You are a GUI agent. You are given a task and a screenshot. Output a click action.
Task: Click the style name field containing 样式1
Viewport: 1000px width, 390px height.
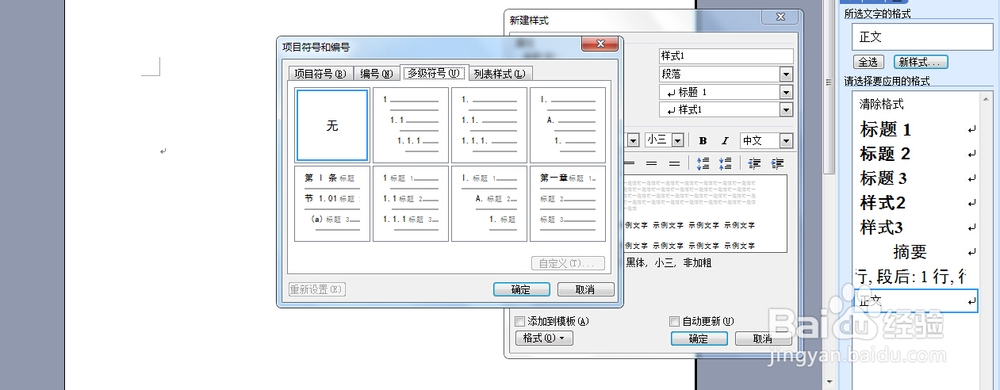coord(726,56)
